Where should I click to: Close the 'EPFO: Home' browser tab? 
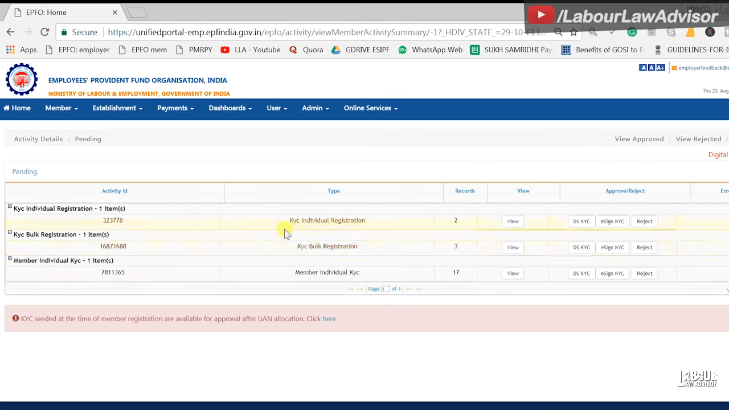[x=115, y=13]
